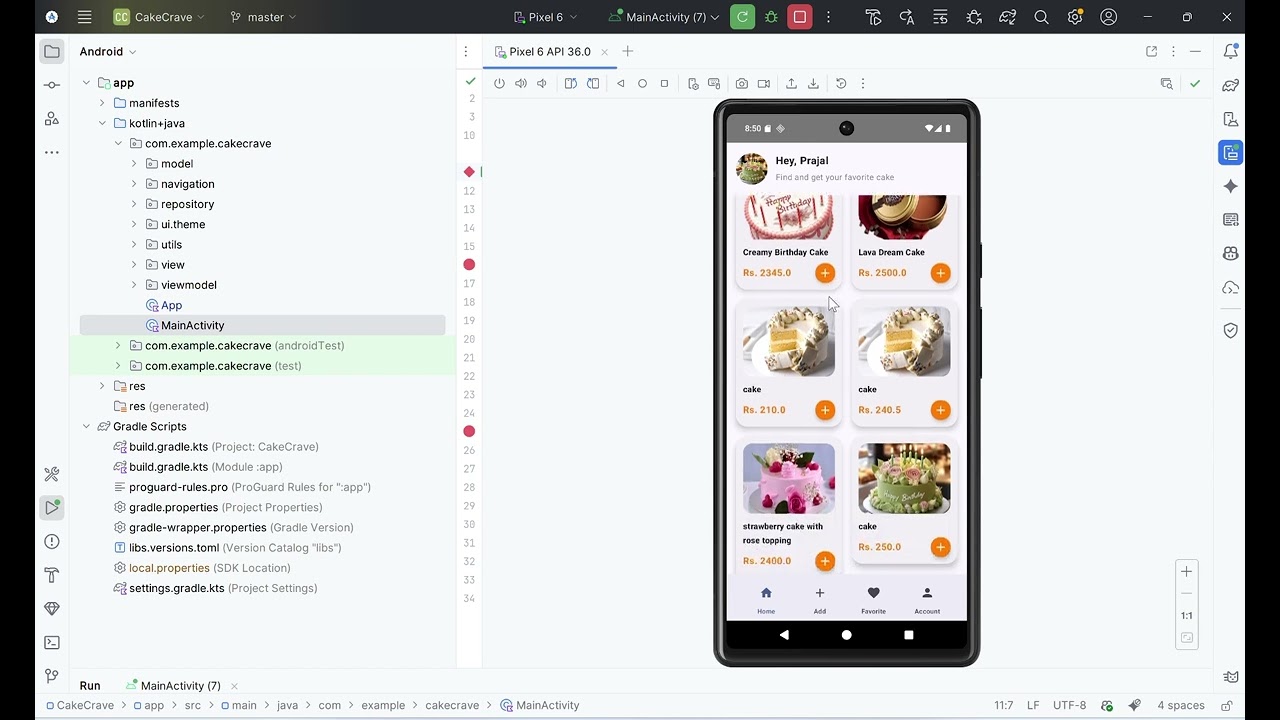Open the Terminal tool window
This screenshot has width=1280, height=720.
pos(52,642)
